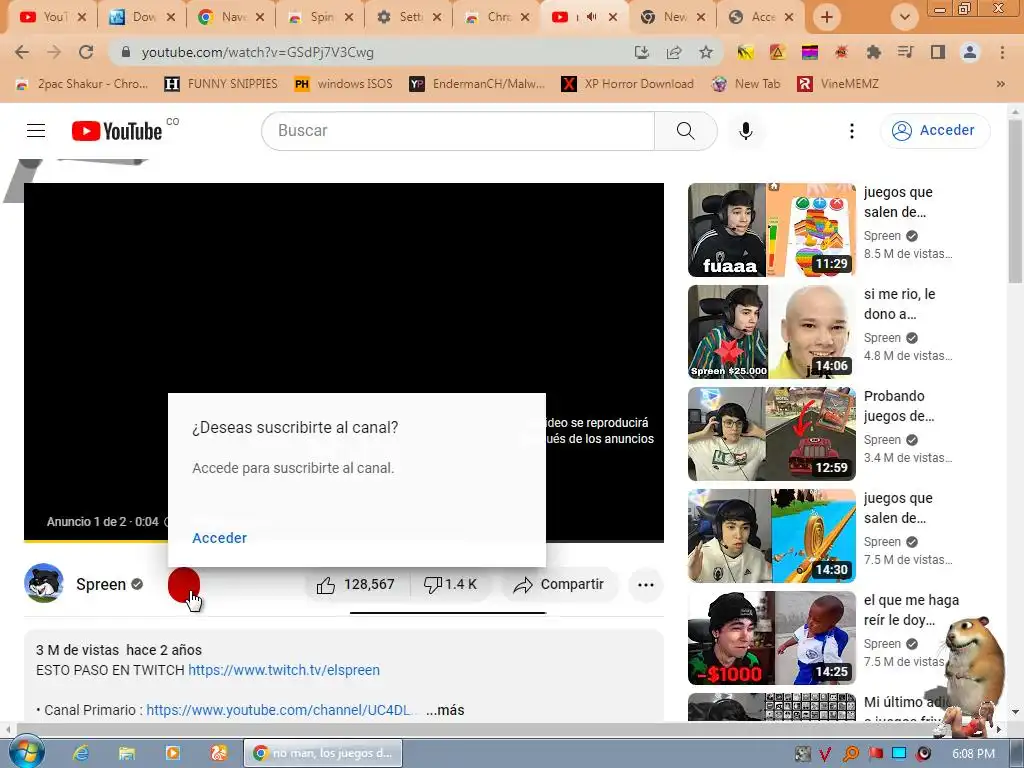Click the red subscribe button beside Spreen
Image resolution: width=1024 pixels, height=768 pixels.
click(x=184, y=584)
